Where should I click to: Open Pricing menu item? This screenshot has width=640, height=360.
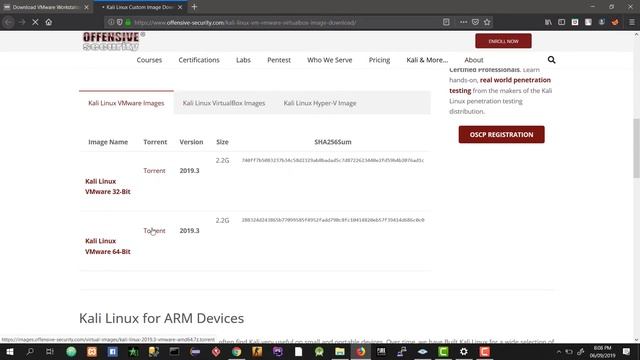point(379,60)
